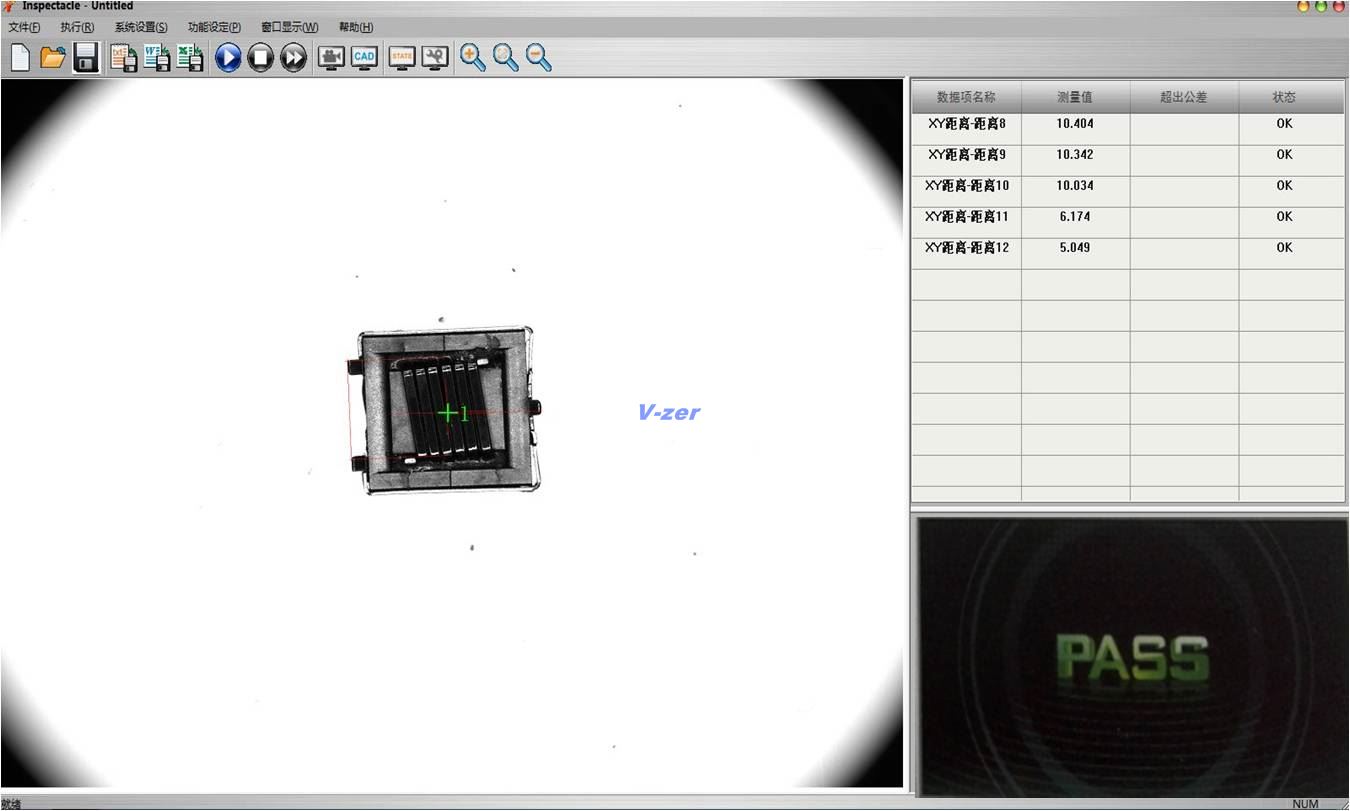The width and height of the screenshot is (1350, 811).
Task: Export results to Excel spreadsheet icon
Action: 190,58
